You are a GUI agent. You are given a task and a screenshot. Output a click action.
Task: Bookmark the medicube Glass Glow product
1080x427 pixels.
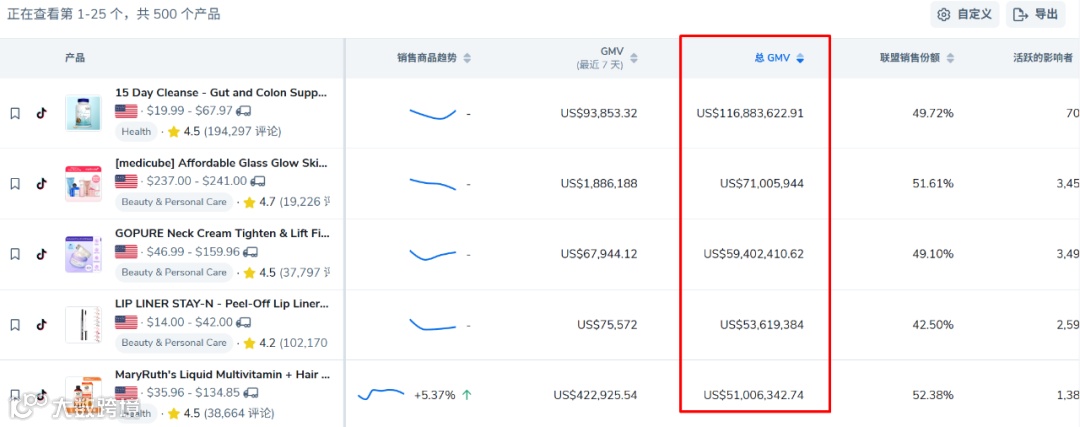coord(14,184)
